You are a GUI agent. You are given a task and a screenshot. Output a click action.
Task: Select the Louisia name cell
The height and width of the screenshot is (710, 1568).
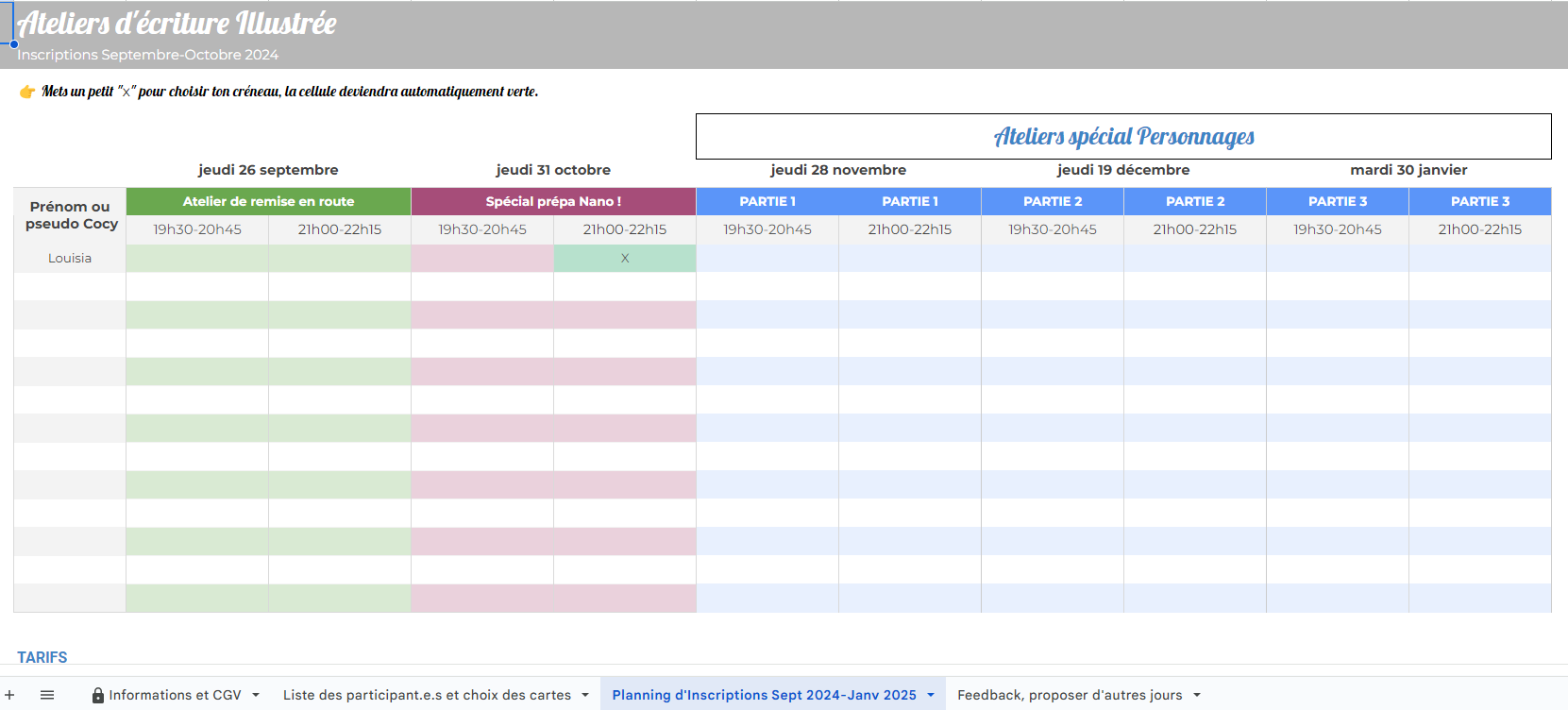[70, 258]
